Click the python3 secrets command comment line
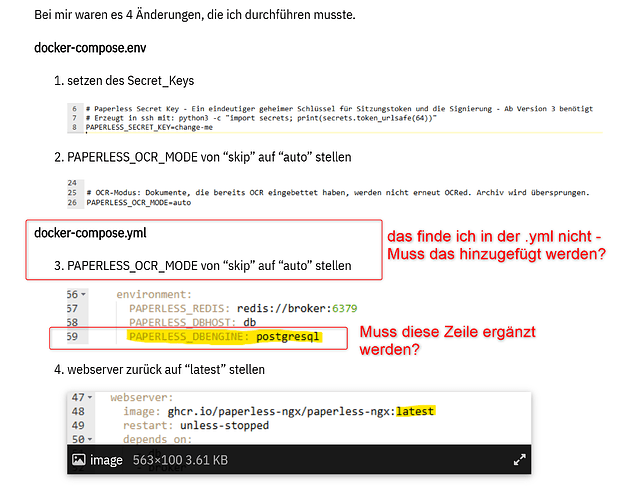Screen dimensions: 642x500 (x=261, y=118)
